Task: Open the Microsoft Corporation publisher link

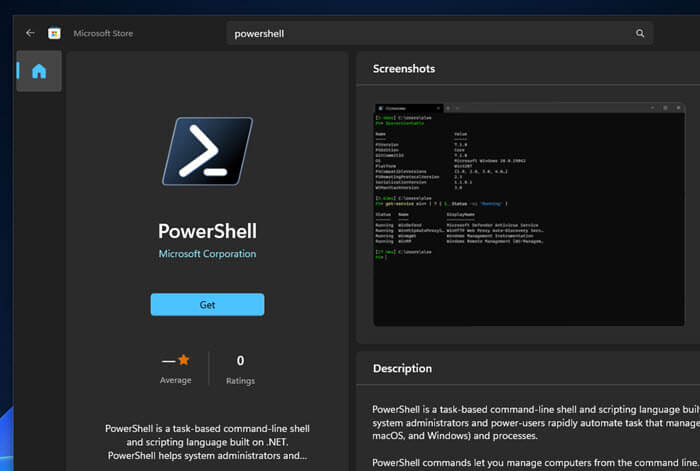Action: coord(208,254)
